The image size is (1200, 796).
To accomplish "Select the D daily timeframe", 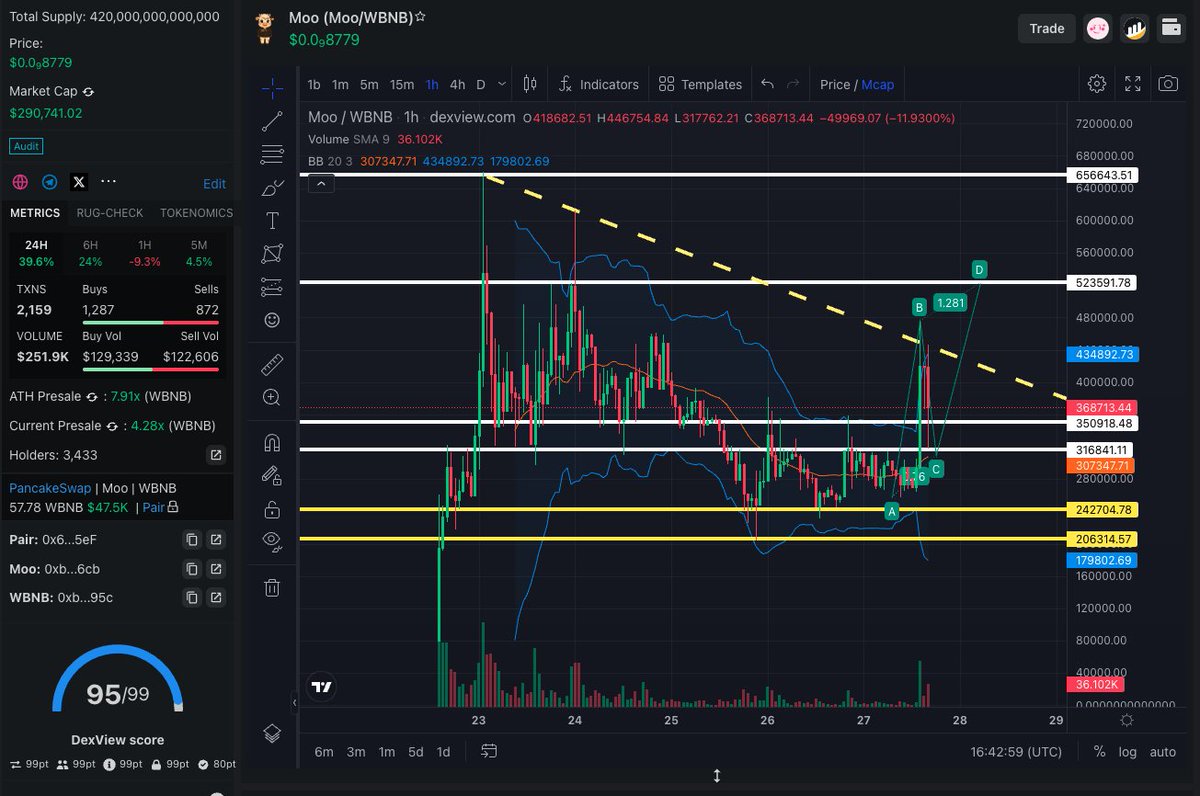I will click(x=481, y=85).
